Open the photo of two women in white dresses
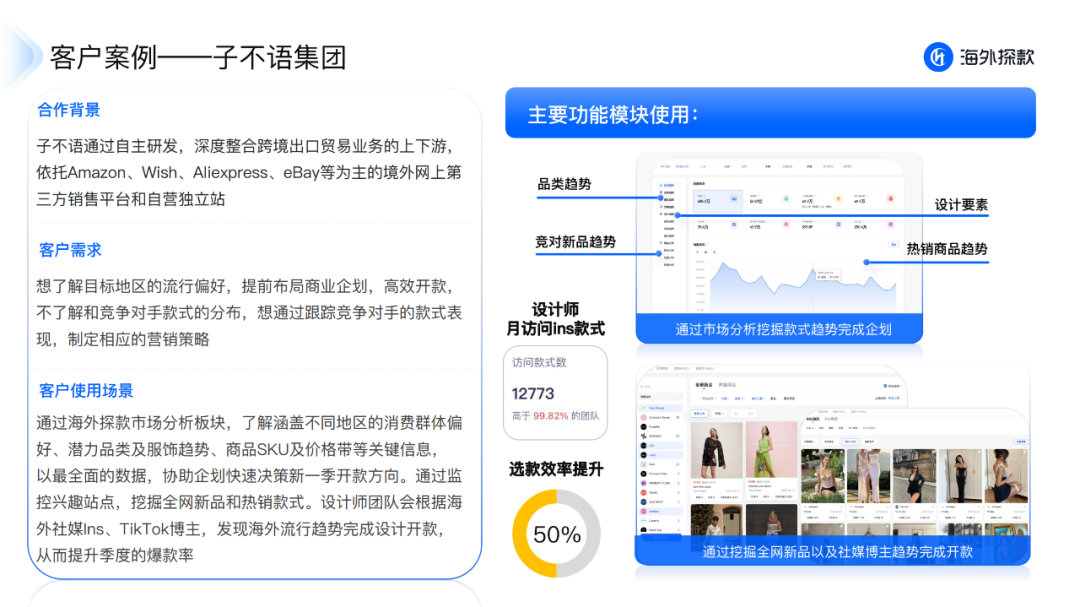 [x=869, y=476]
